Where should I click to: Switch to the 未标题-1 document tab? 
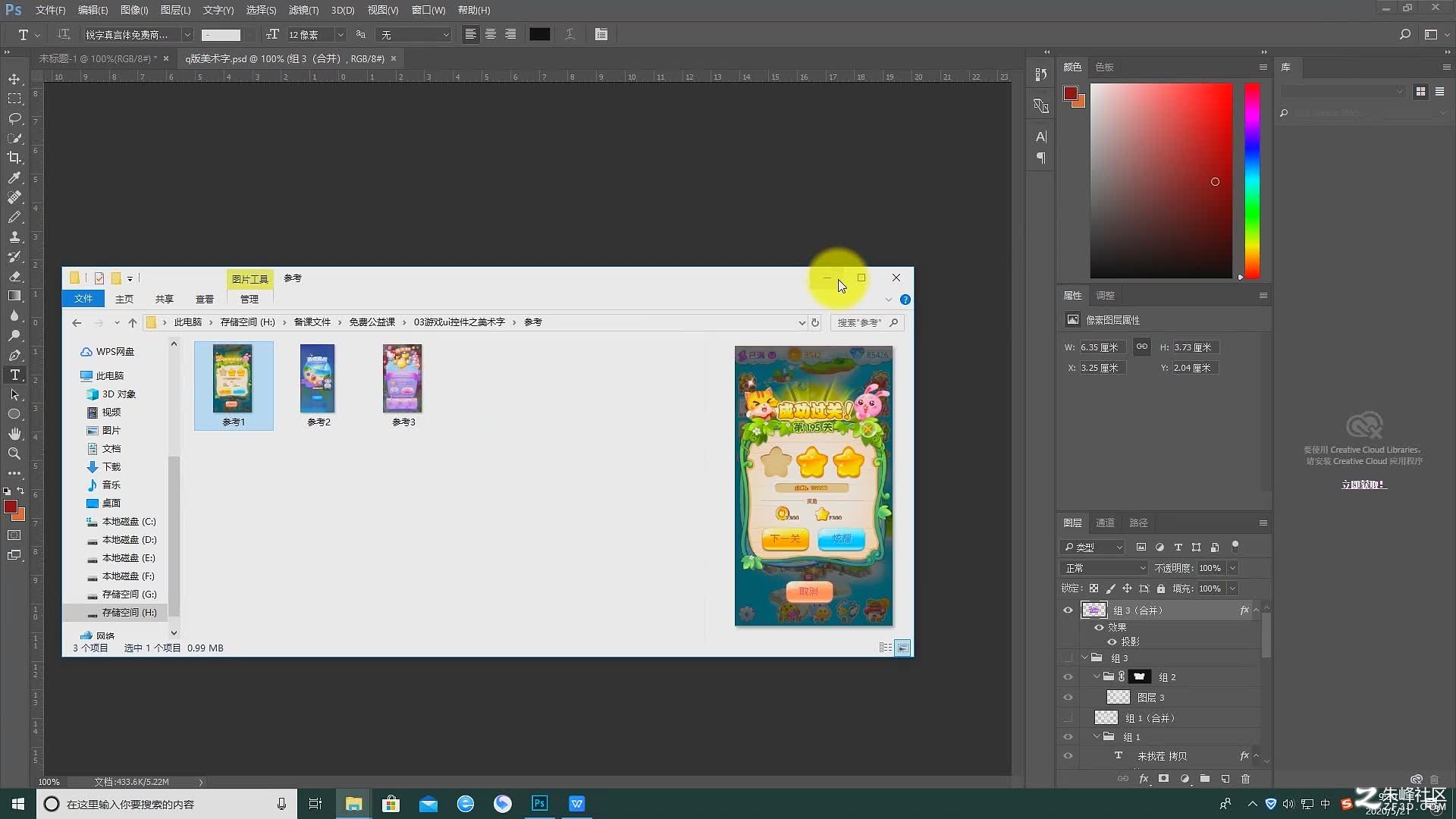pyautogui.click(x=97, y=58)
